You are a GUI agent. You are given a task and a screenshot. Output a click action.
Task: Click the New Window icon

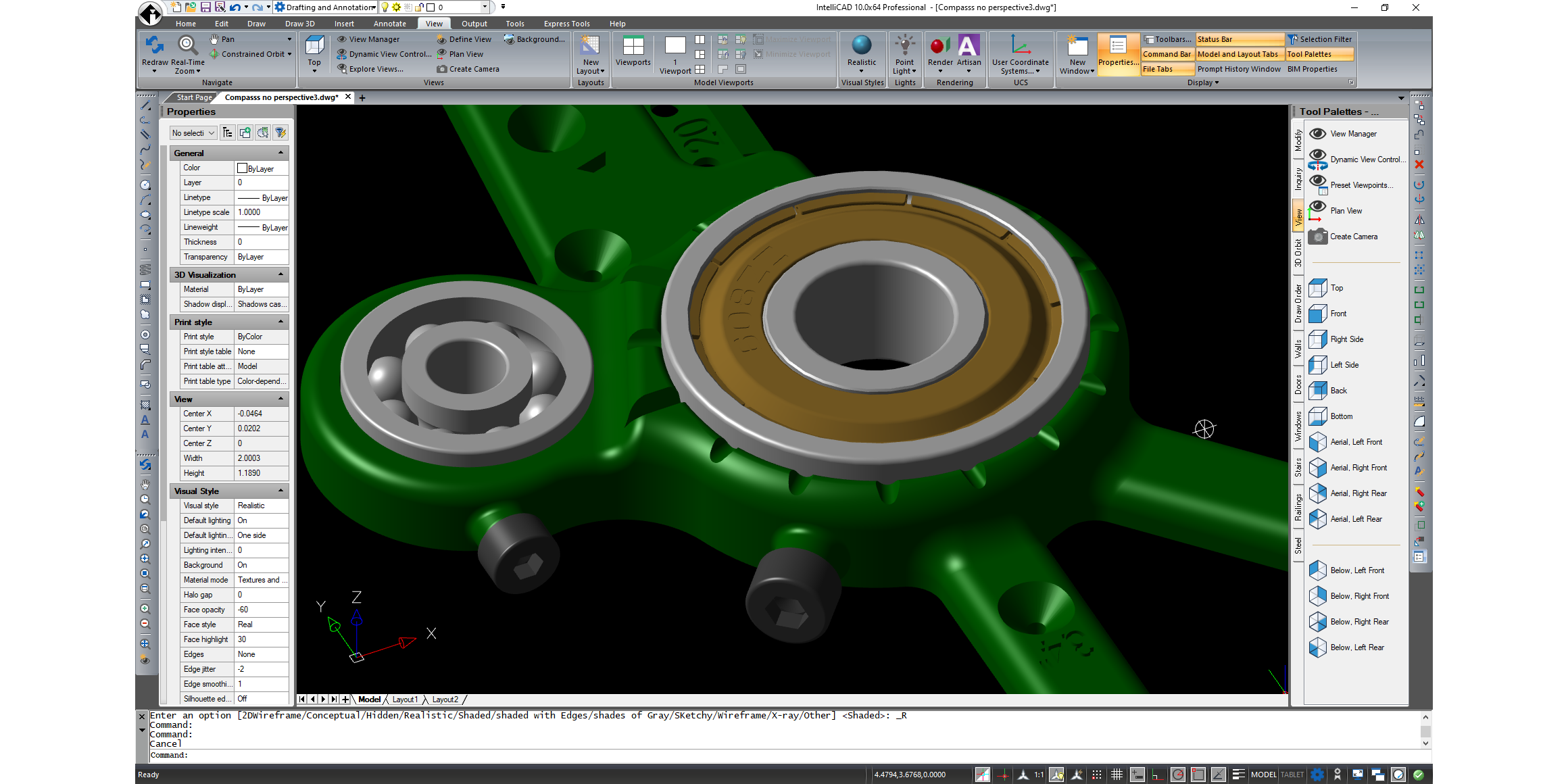pos(1077,45)
